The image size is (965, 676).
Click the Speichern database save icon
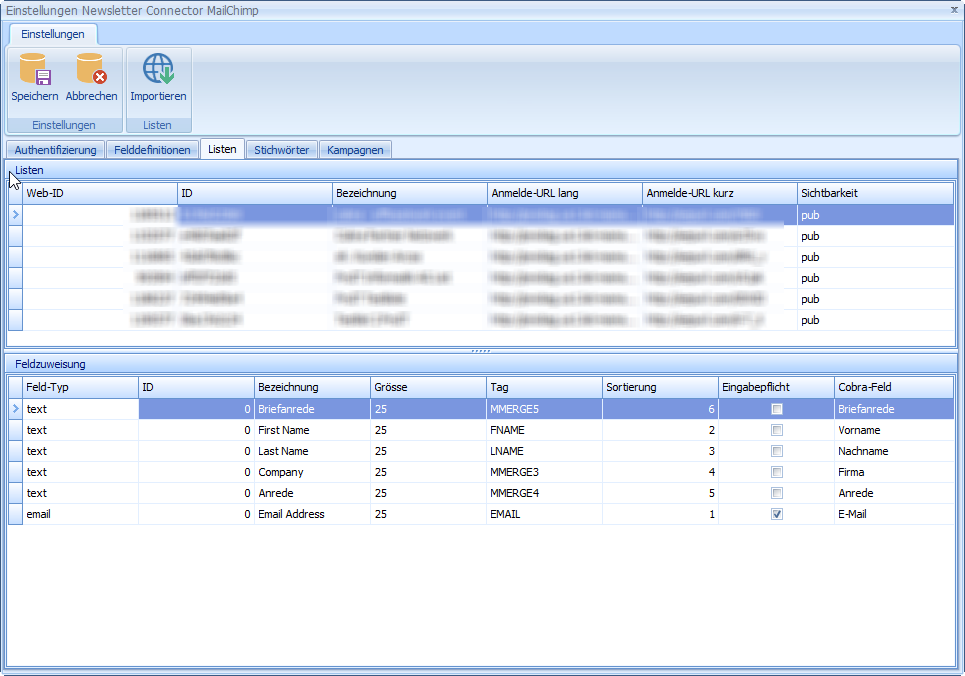[35, 72]
